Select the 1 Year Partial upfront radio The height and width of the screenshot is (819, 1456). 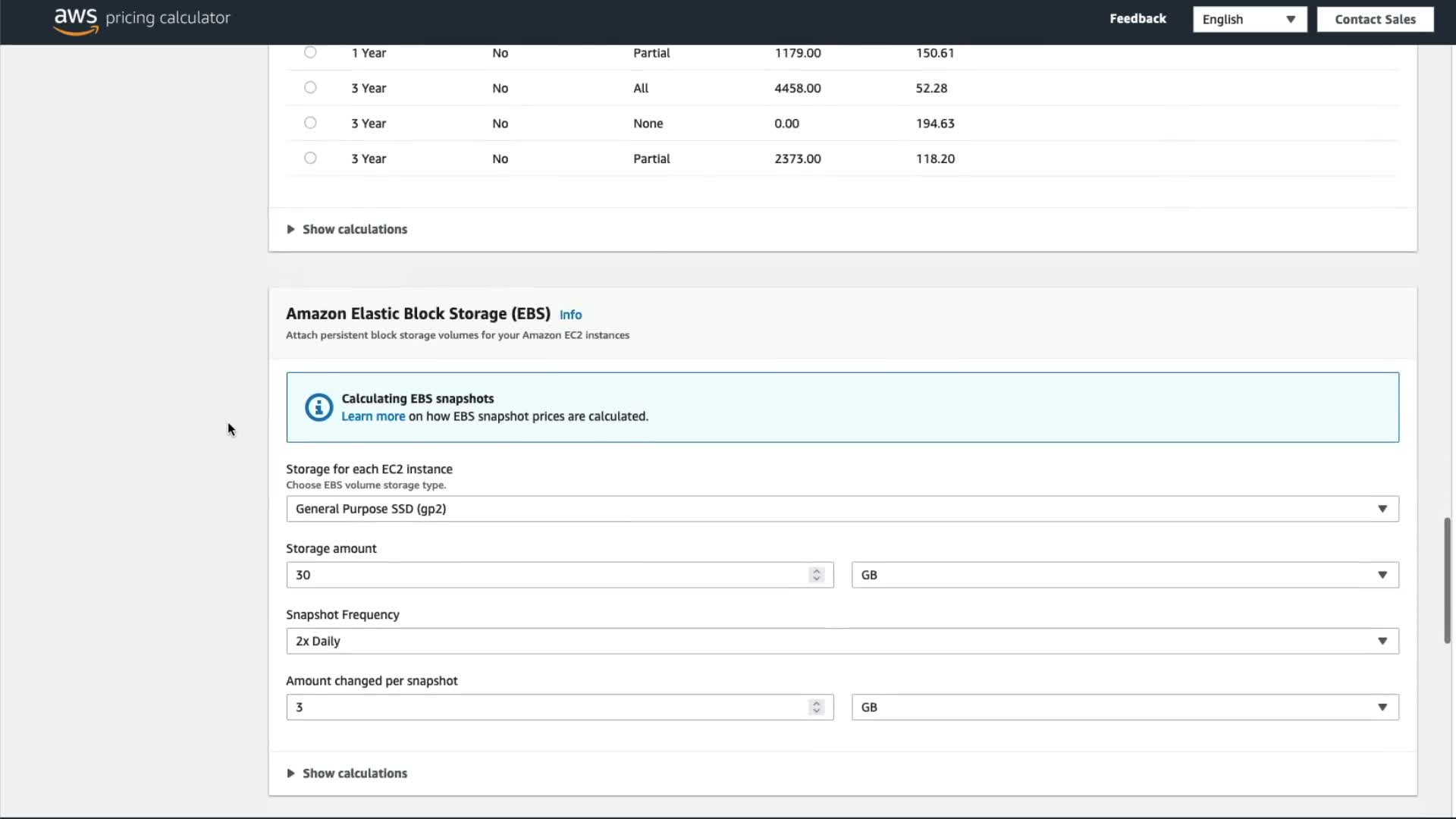click(x=310, y=52)
